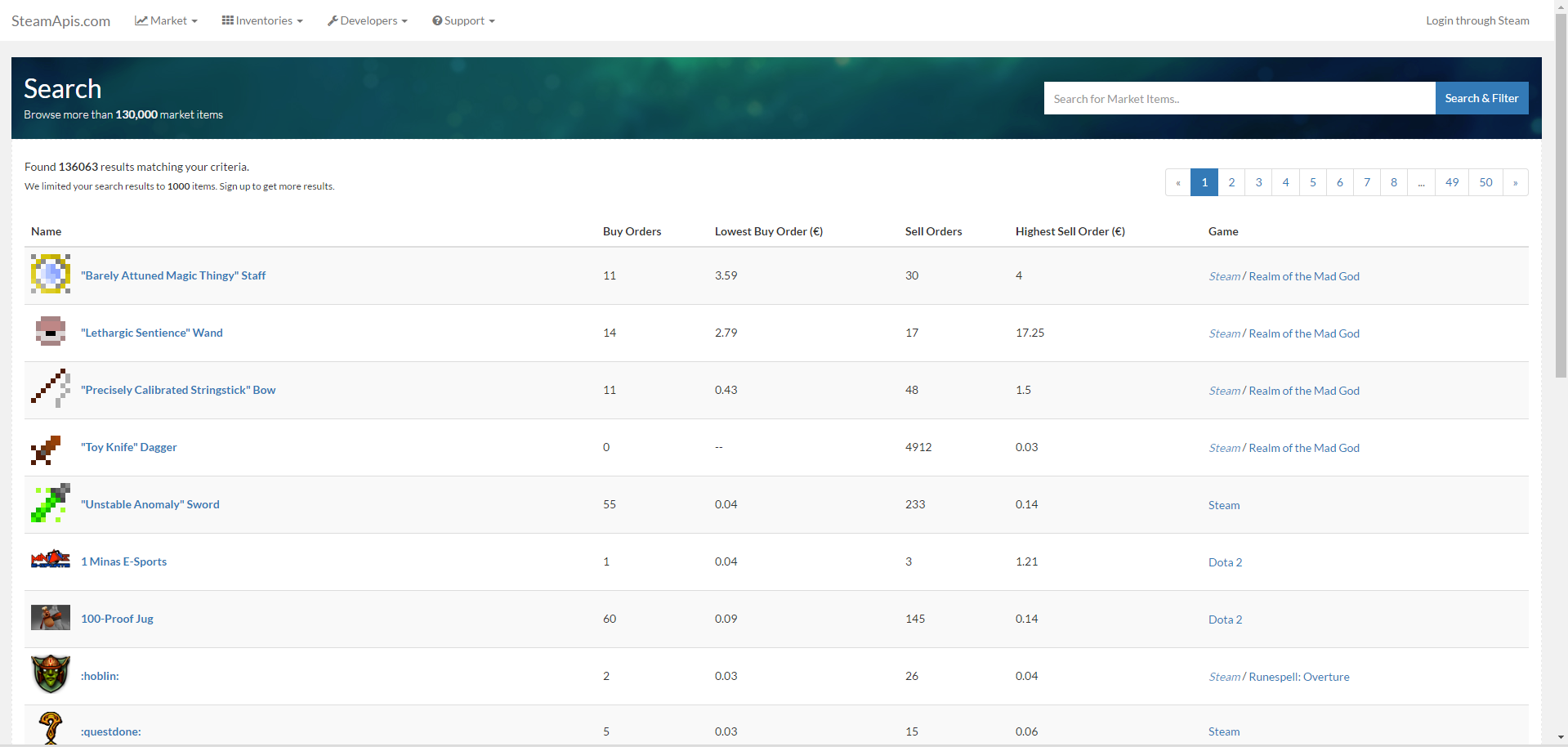Screen dimensions: 1568x747
Task: Click the vertical scrollbar thumb
Action: (1561, 196)
